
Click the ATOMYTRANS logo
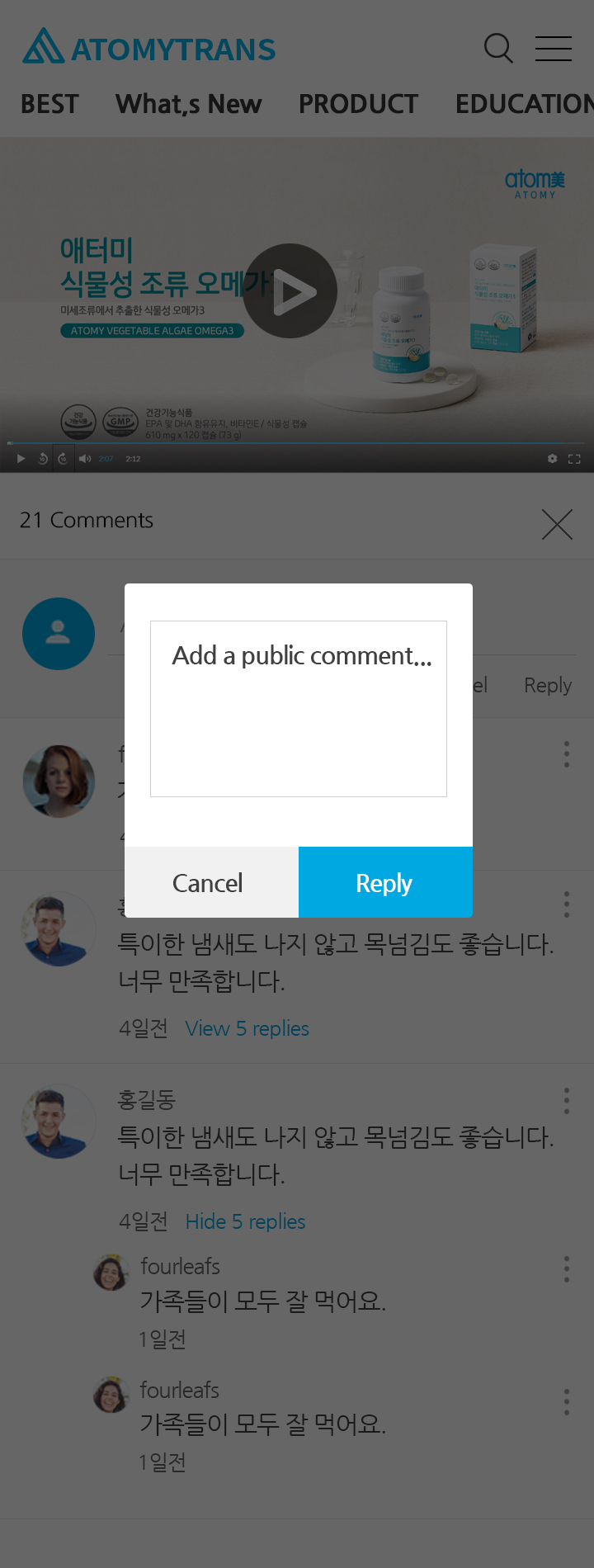pos(149,46)
